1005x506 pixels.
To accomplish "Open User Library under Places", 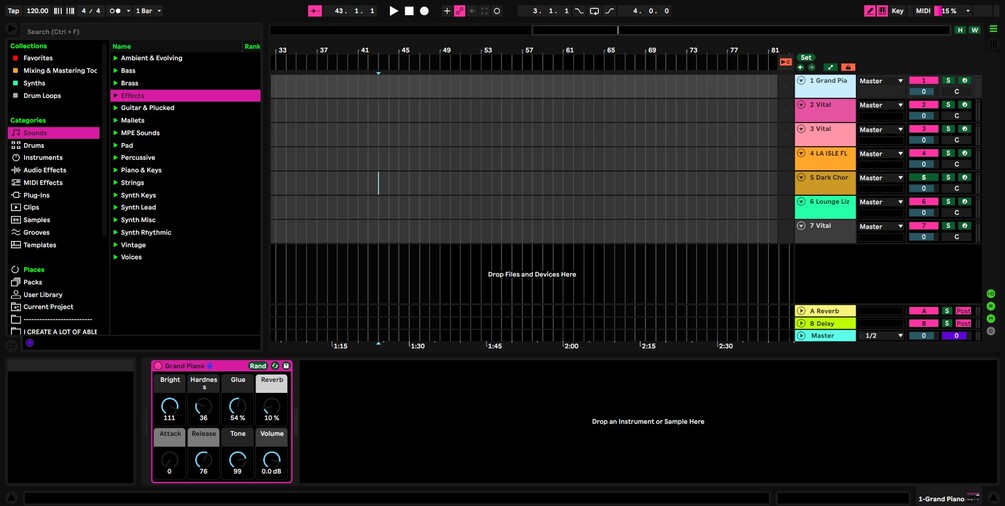I will (43, 295).
